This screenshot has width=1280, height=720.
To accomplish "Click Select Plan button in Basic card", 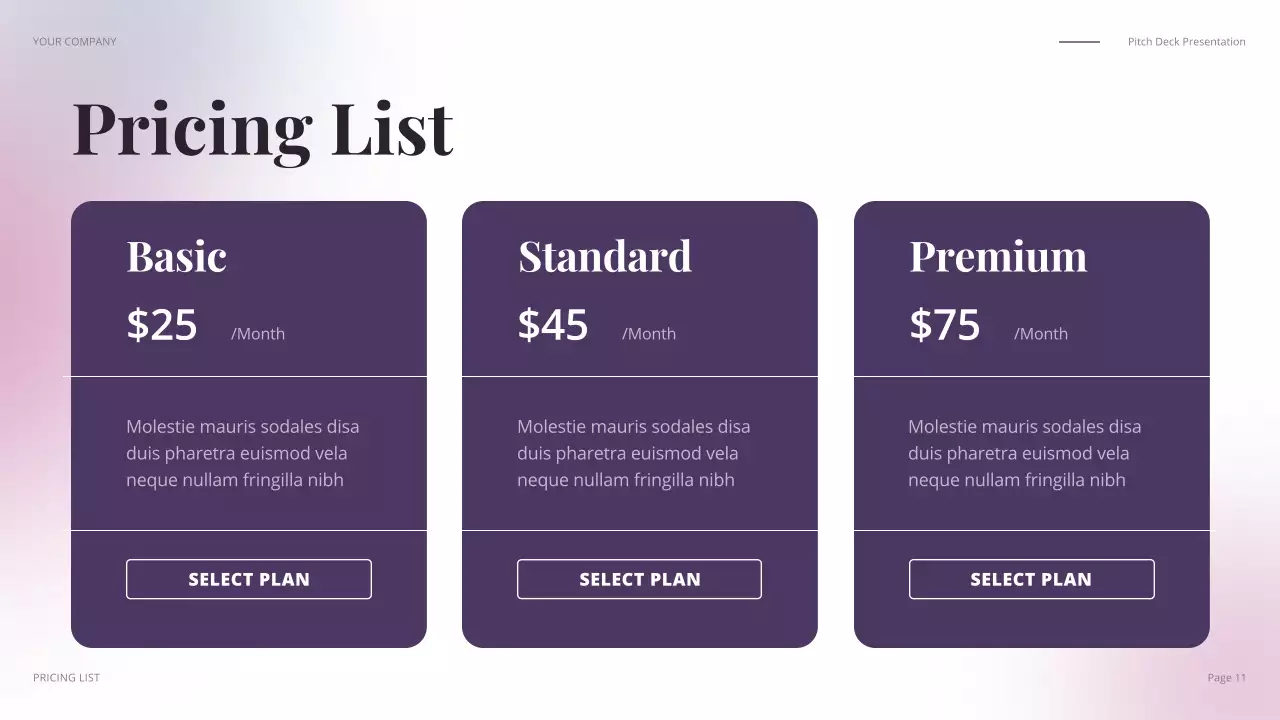I will (249, 579).
